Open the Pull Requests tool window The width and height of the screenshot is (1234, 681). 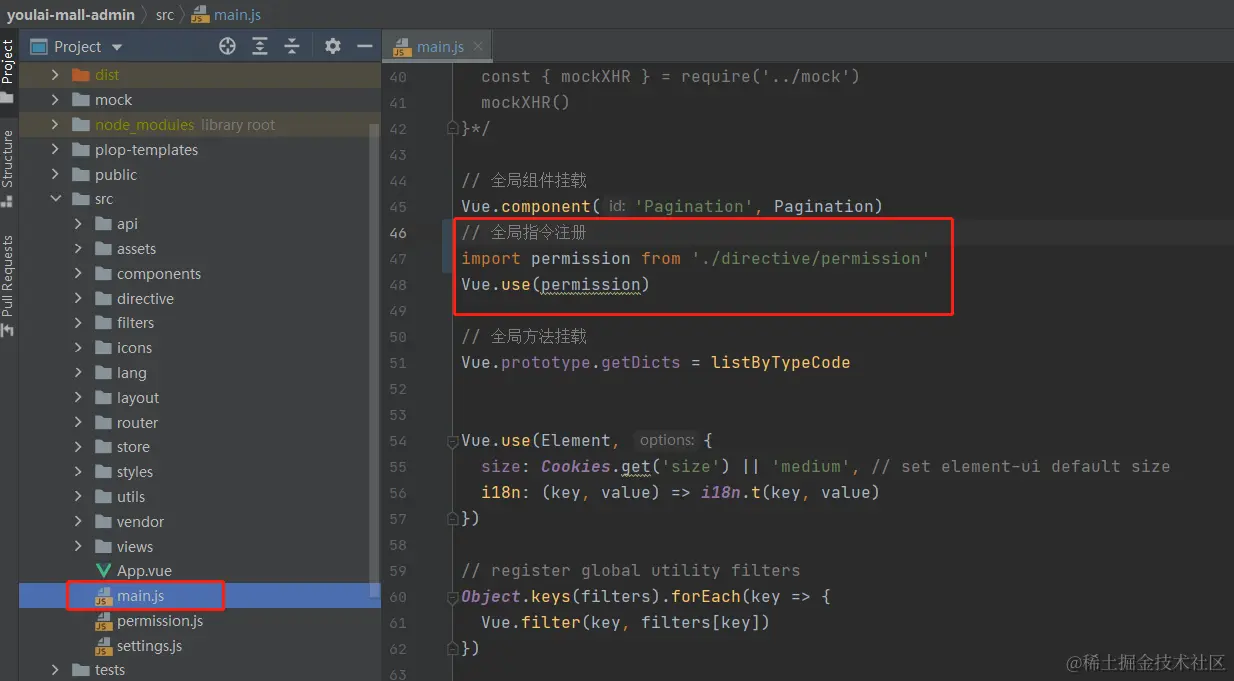8,285
